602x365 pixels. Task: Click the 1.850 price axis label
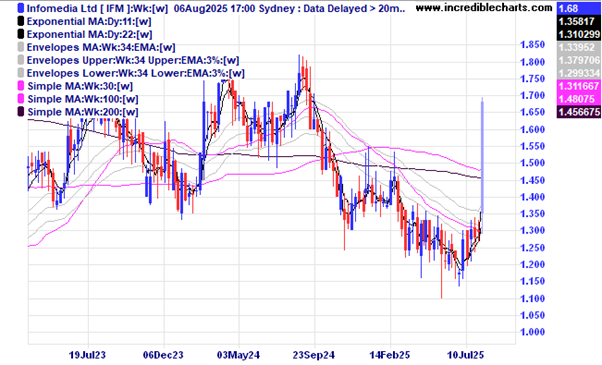pyautogui.click(x=533, y=45)
